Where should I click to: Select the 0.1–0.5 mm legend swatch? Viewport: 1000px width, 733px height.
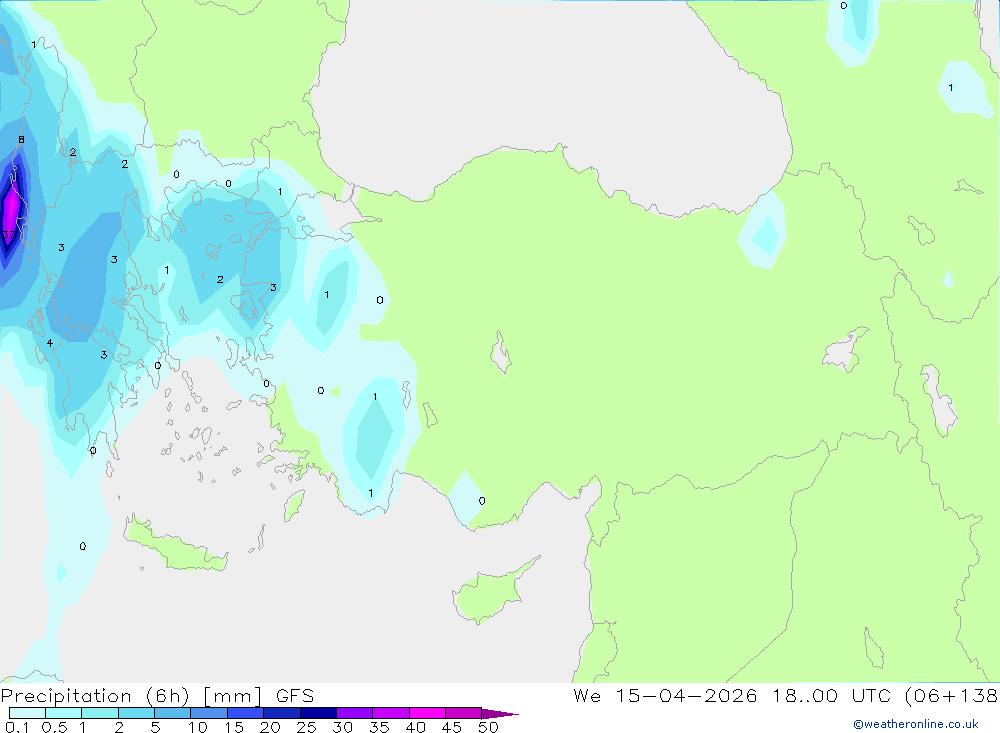[x=27, y=713]
